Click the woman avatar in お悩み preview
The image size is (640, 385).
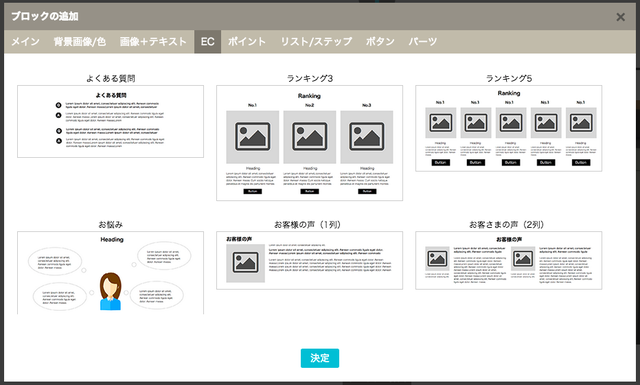111,292
